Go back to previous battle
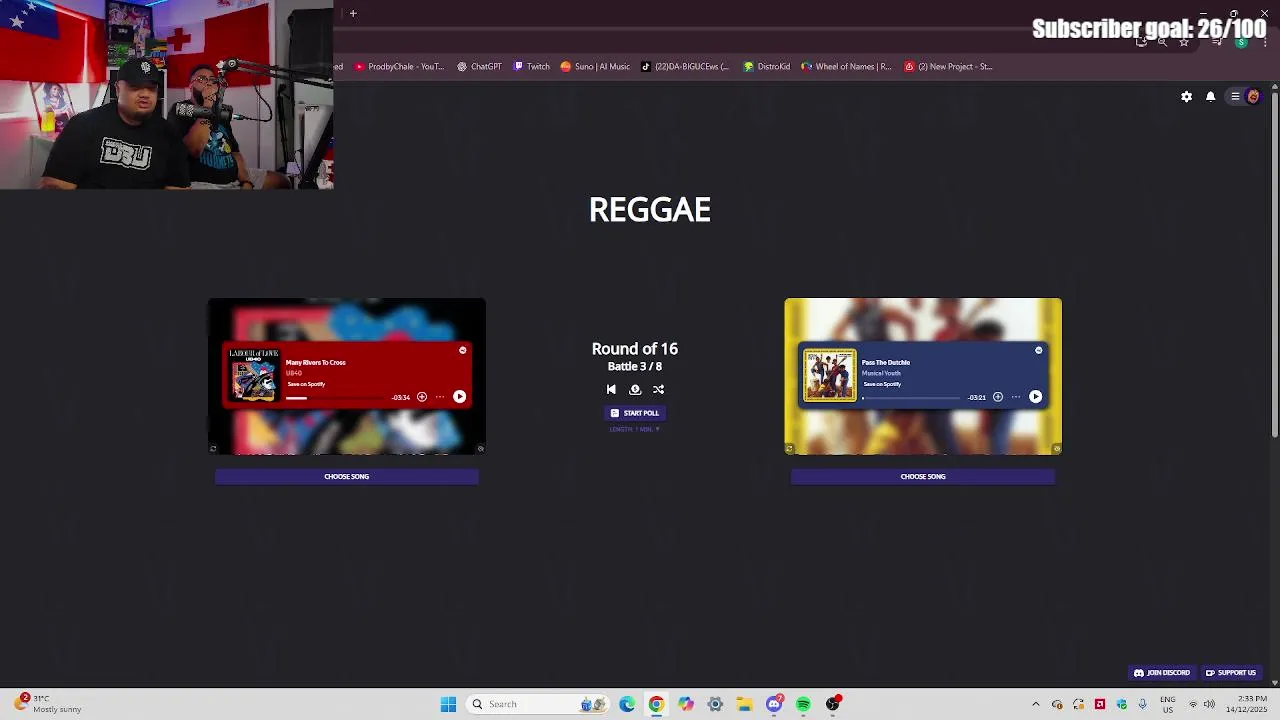Image resolution: width=1280 pixels, height=720 pixels. (x=611, y=389)
